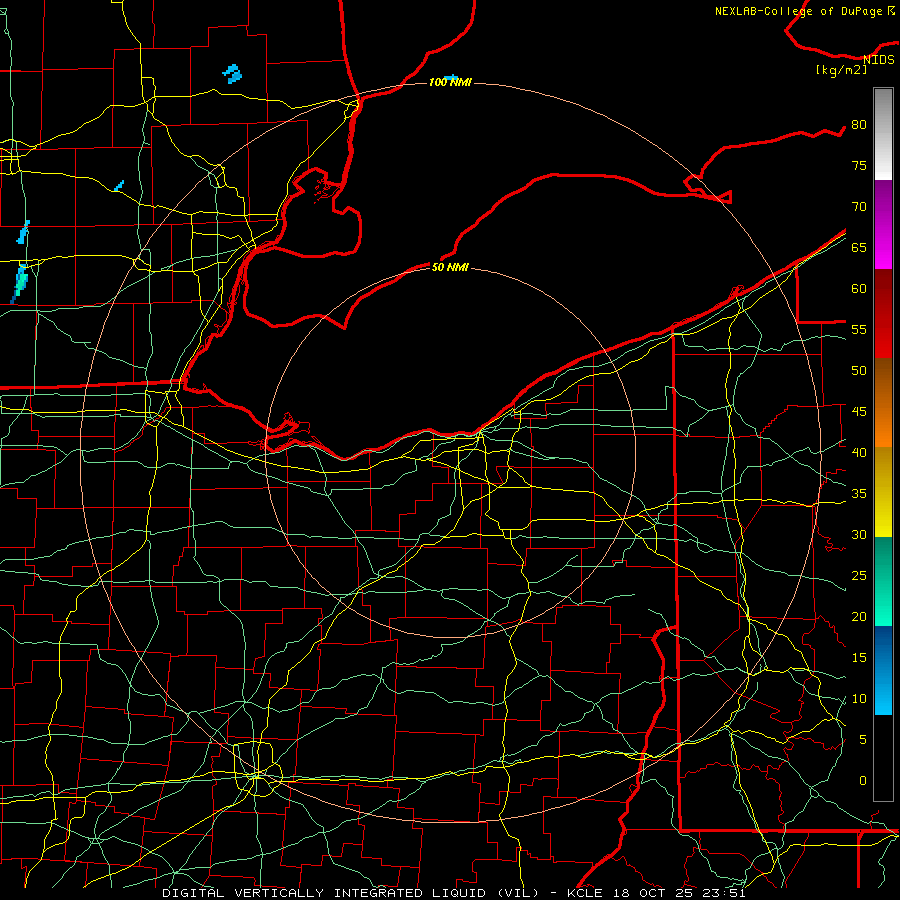Click the tiny cyan echo beside the 100 NMI label
Viewport: 900px width, 900px height.
pyautogui.click(x=452, y=77)
